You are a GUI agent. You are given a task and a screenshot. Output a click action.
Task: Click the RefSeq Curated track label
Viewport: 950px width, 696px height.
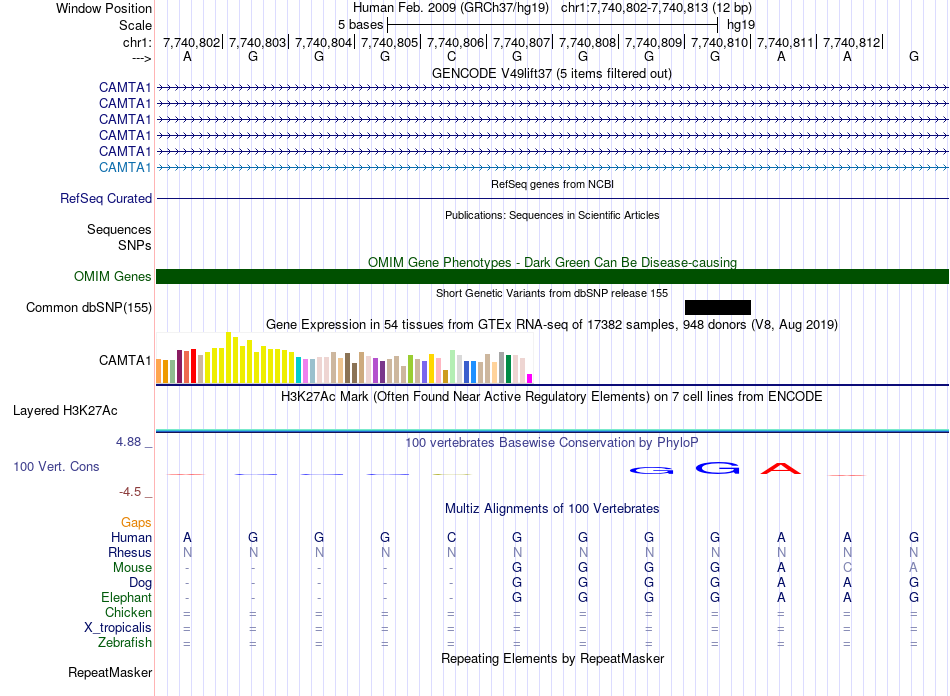coord(106,199)
